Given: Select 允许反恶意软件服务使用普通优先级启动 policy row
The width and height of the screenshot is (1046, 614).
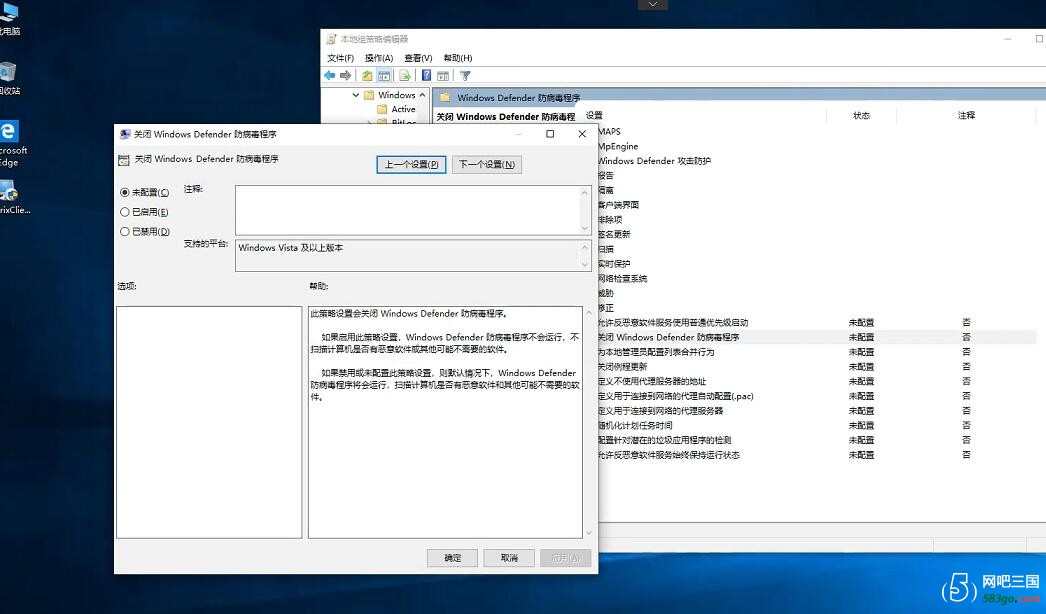Looking at the screenshot, I should tap(817, 322).
